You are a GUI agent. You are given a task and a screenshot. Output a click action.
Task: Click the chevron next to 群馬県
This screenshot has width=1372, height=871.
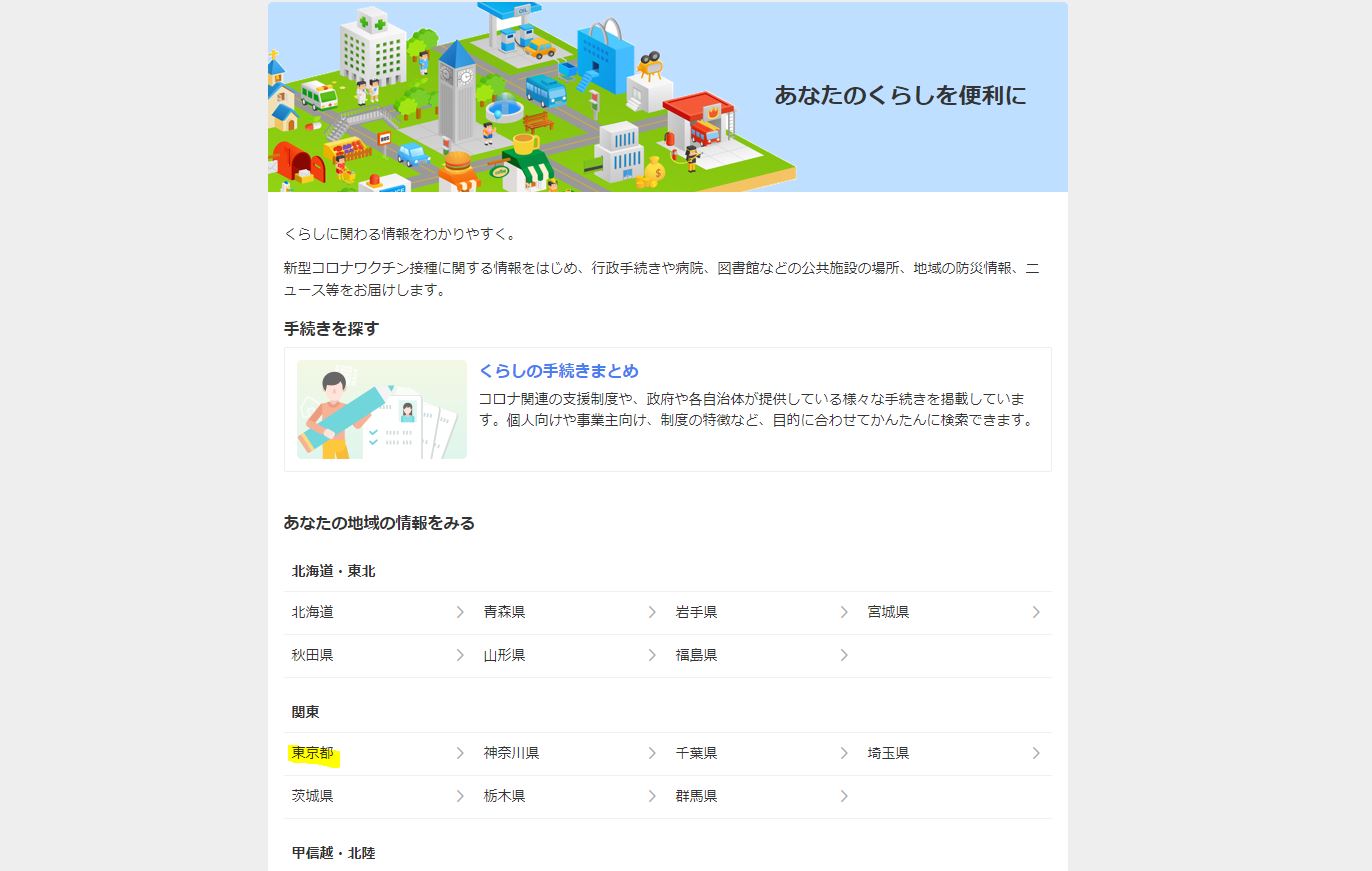844,796
